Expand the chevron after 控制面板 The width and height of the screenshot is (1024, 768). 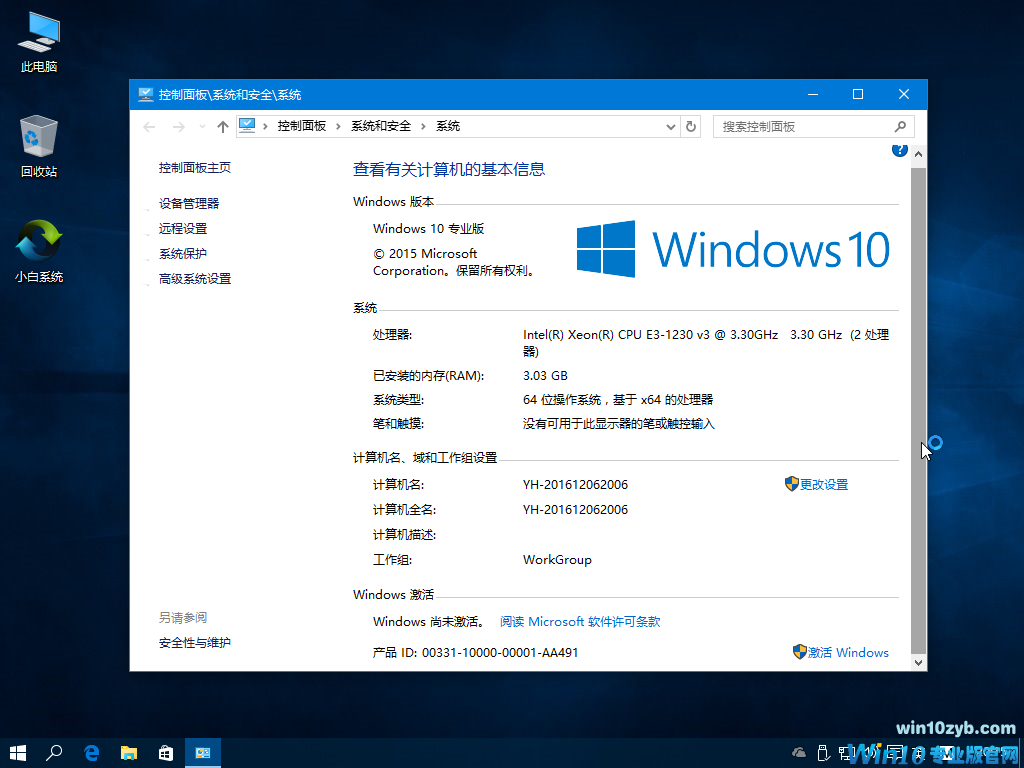pos(337,126)
